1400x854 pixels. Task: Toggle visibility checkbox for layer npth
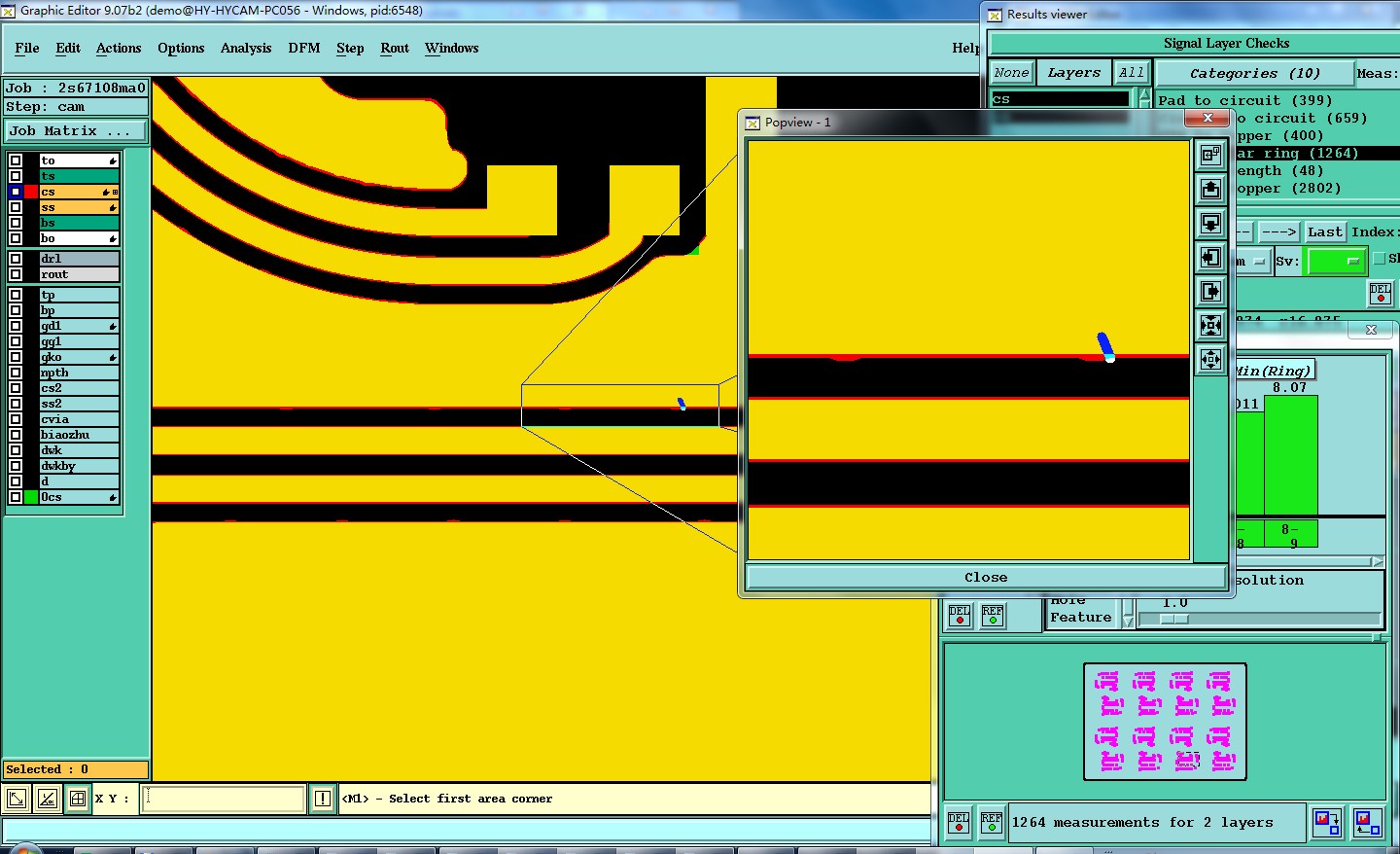pos(16,373)
